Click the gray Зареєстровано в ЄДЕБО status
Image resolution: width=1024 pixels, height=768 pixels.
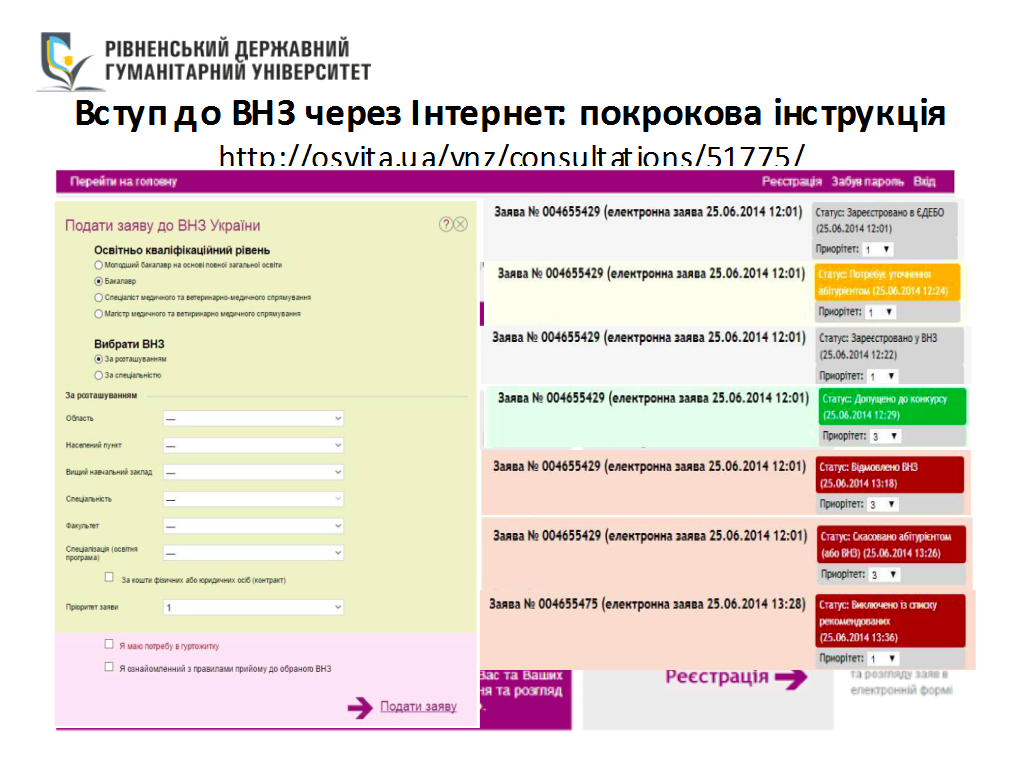[x=885, y=220]
